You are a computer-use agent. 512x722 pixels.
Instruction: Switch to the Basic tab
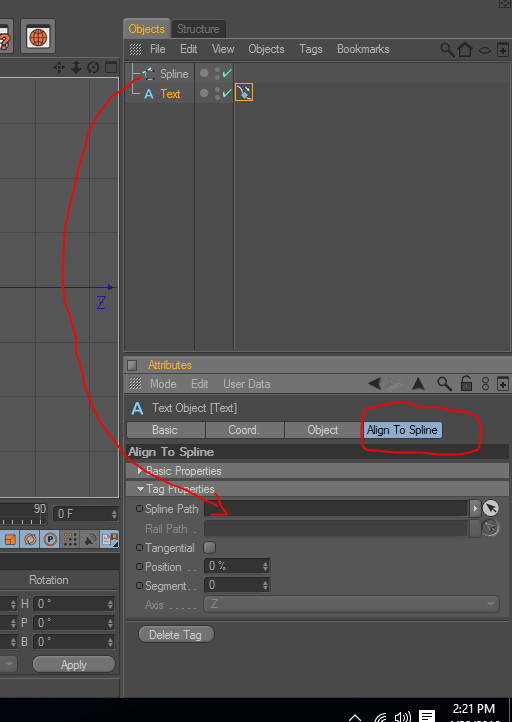(x=165, y=430)
